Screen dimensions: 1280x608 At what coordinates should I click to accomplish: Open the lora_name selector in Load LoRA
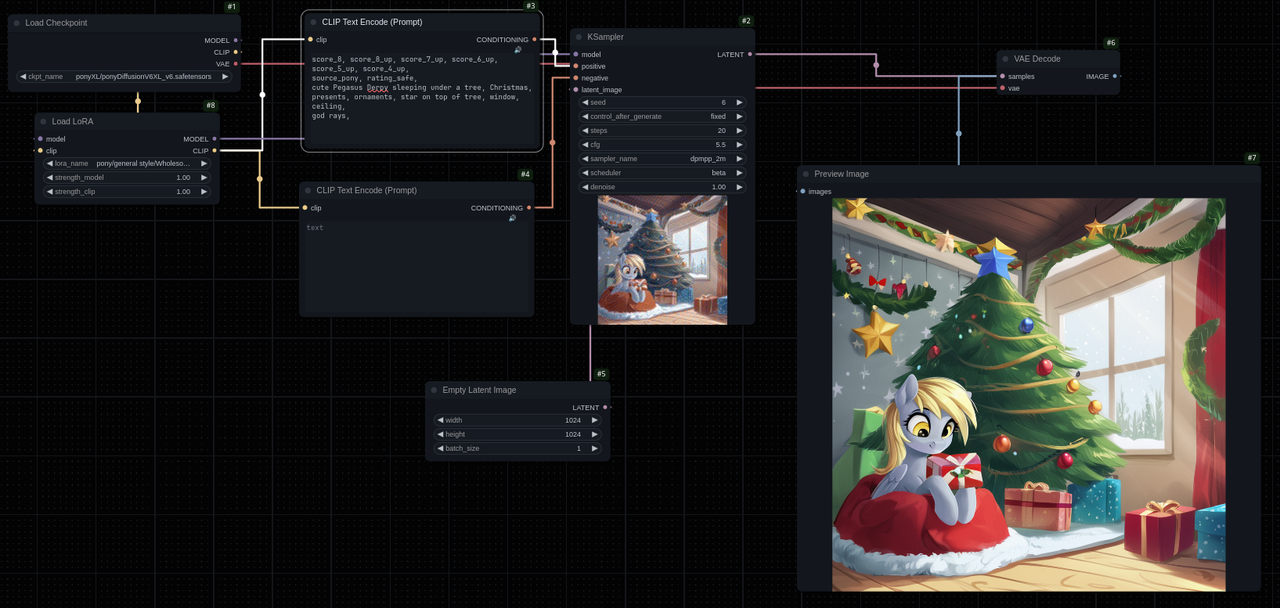(x=127, y=163)
